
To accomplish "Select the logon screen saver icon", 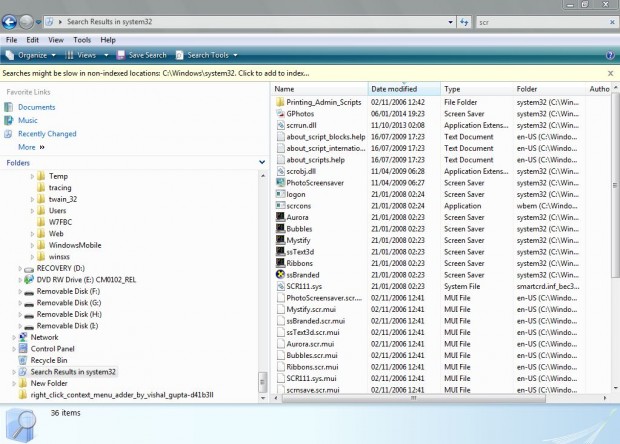I will coord(280,195).
